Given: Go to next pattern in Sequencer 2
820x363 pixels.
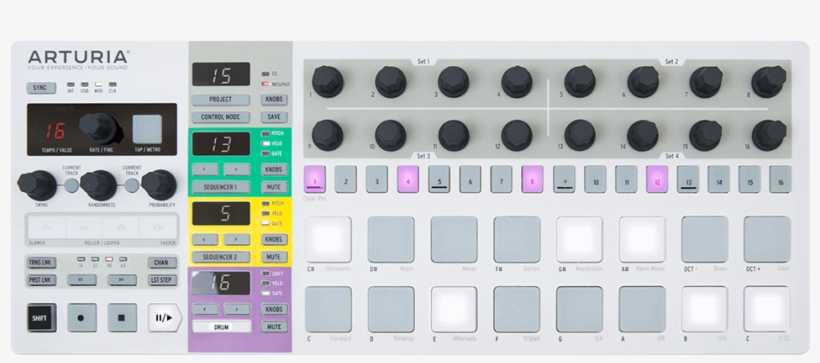Looking at the screenshot, I should pos(237,240).
